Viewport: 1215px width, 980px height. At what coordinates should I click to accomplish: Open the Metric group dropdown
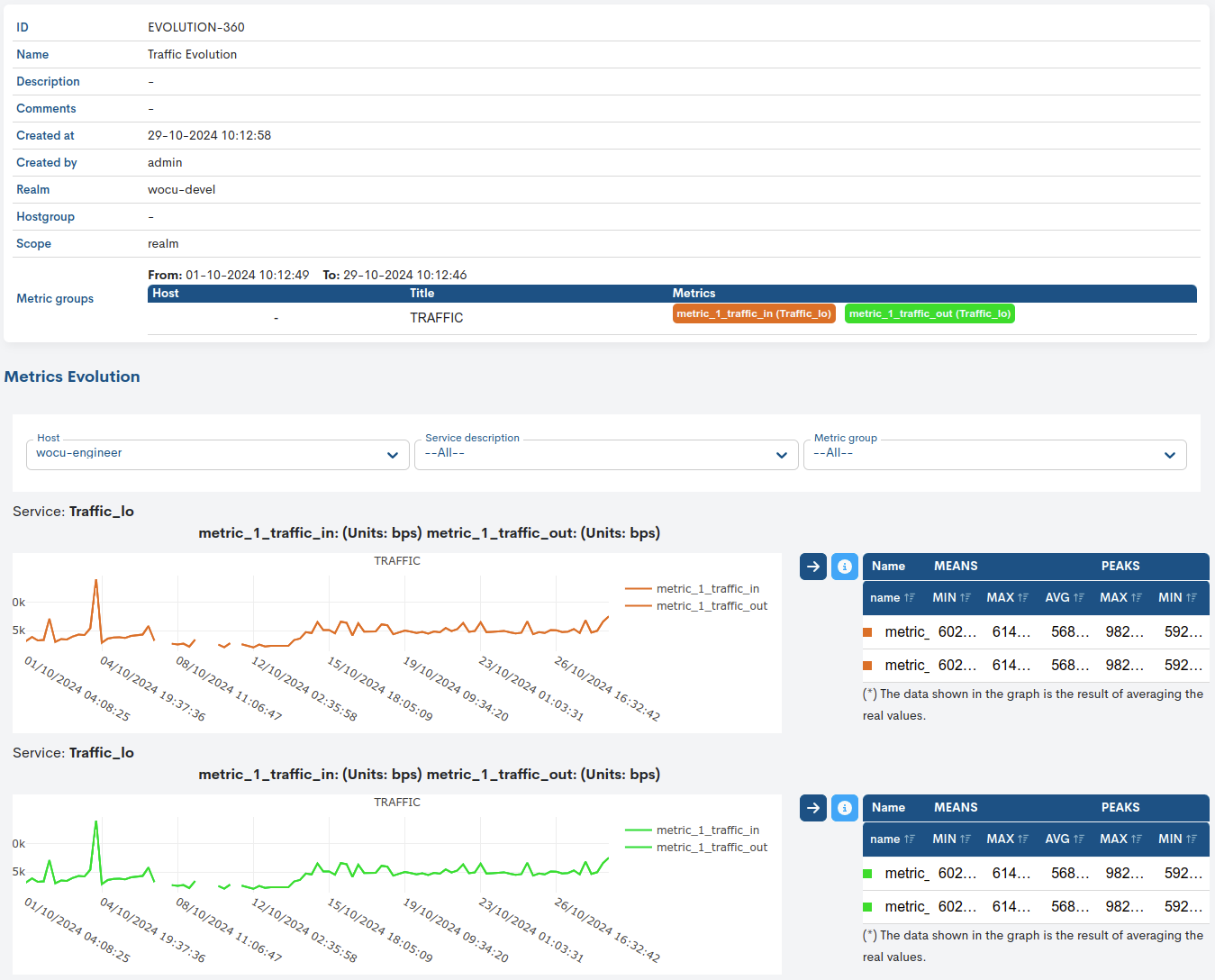click(994, 454)
